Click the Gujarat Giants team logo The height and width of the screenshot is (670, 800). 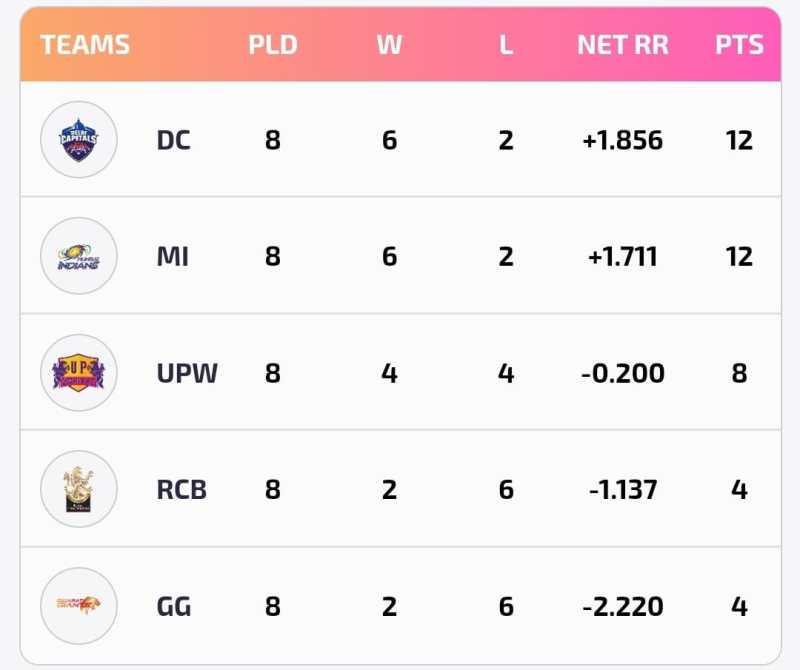click(79, 606)
